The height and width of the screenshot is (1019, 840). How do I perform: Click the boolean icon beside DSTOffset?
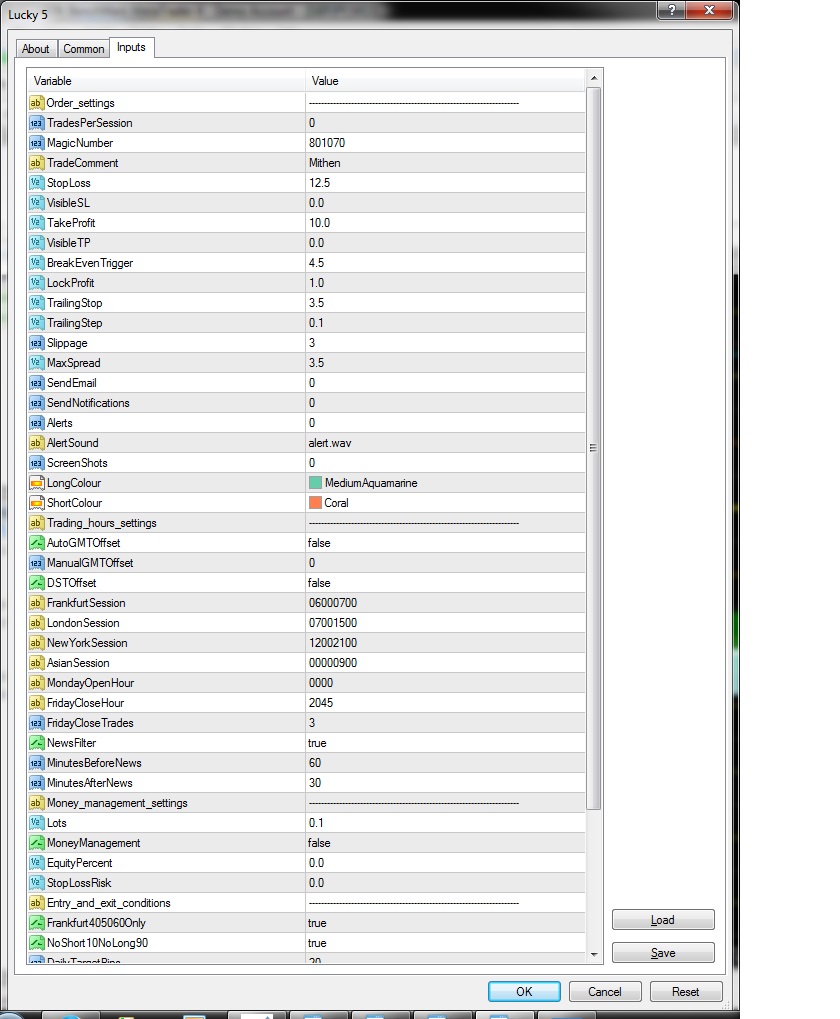[x=36, y=583]
